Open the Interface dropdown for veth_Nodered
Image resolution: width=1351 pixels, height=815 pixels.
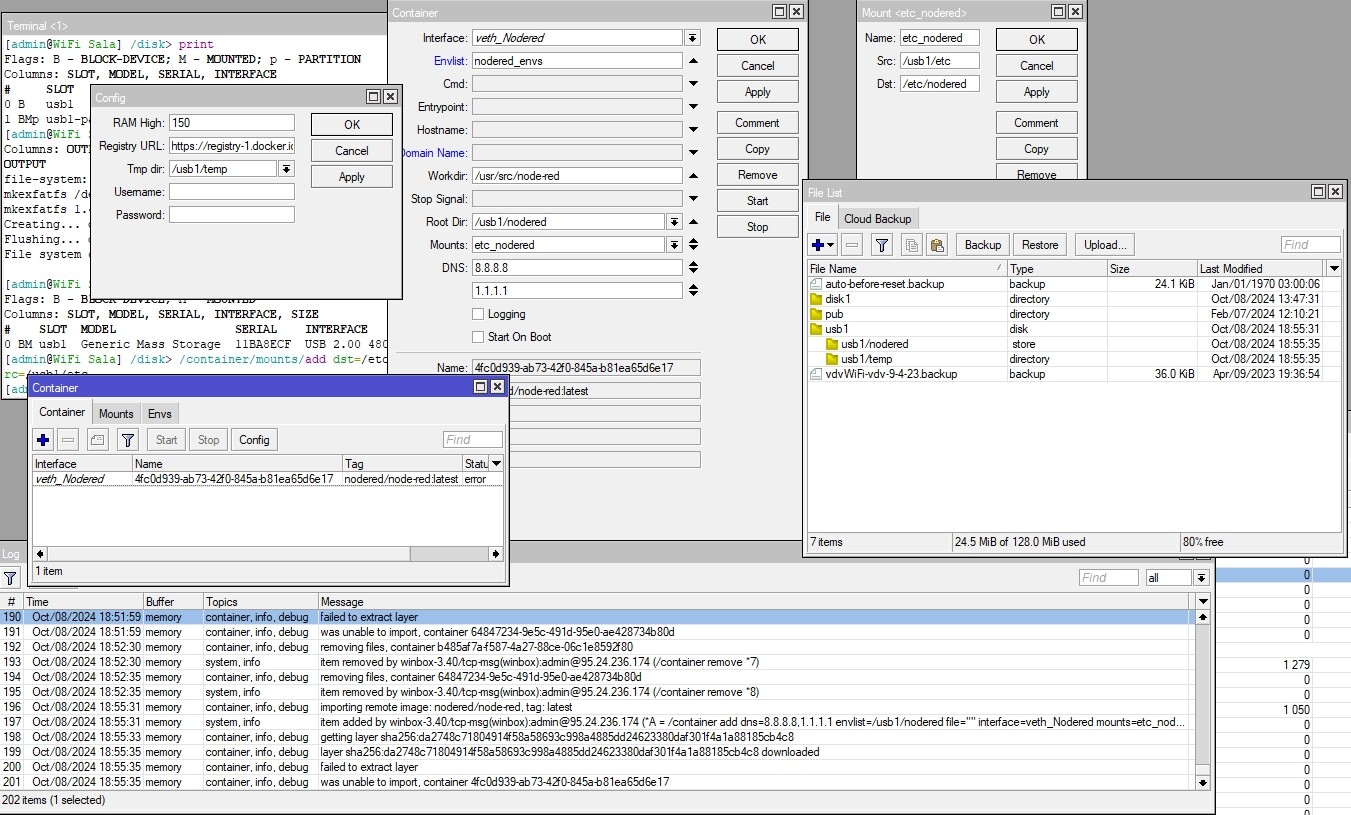[692, 38]
